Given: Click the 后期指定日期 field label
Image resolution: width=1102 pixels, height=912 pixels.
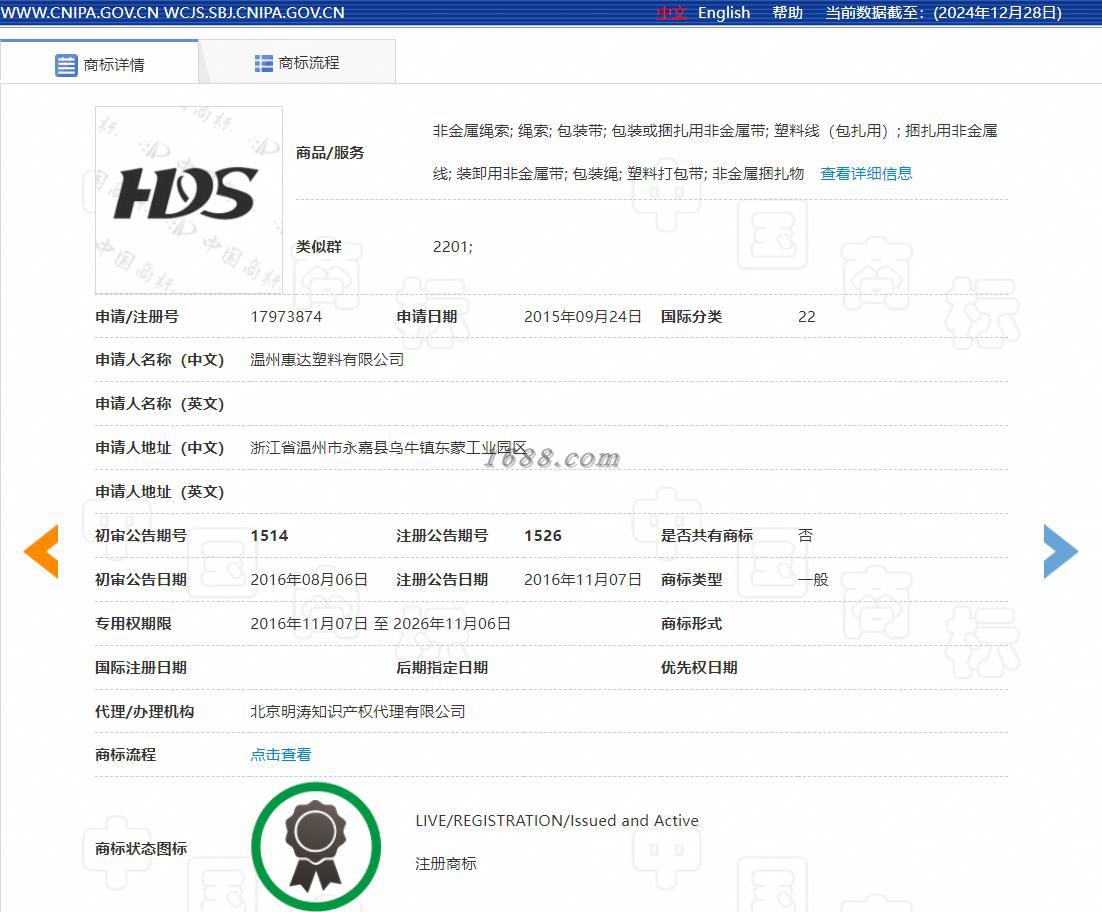Looking at the screenshot, I should (441, 667).
